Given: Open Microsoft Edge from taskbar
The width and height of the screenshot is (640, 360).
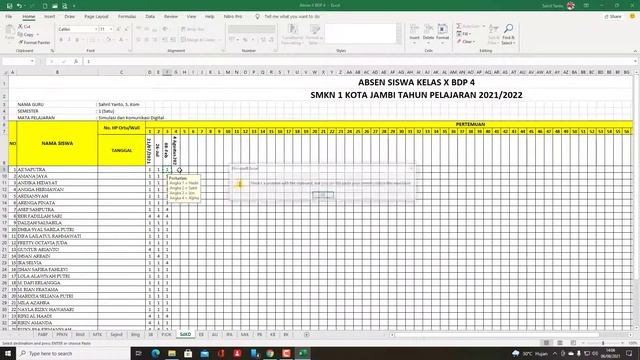Looking at the screenshot, I should pos(156,353).
